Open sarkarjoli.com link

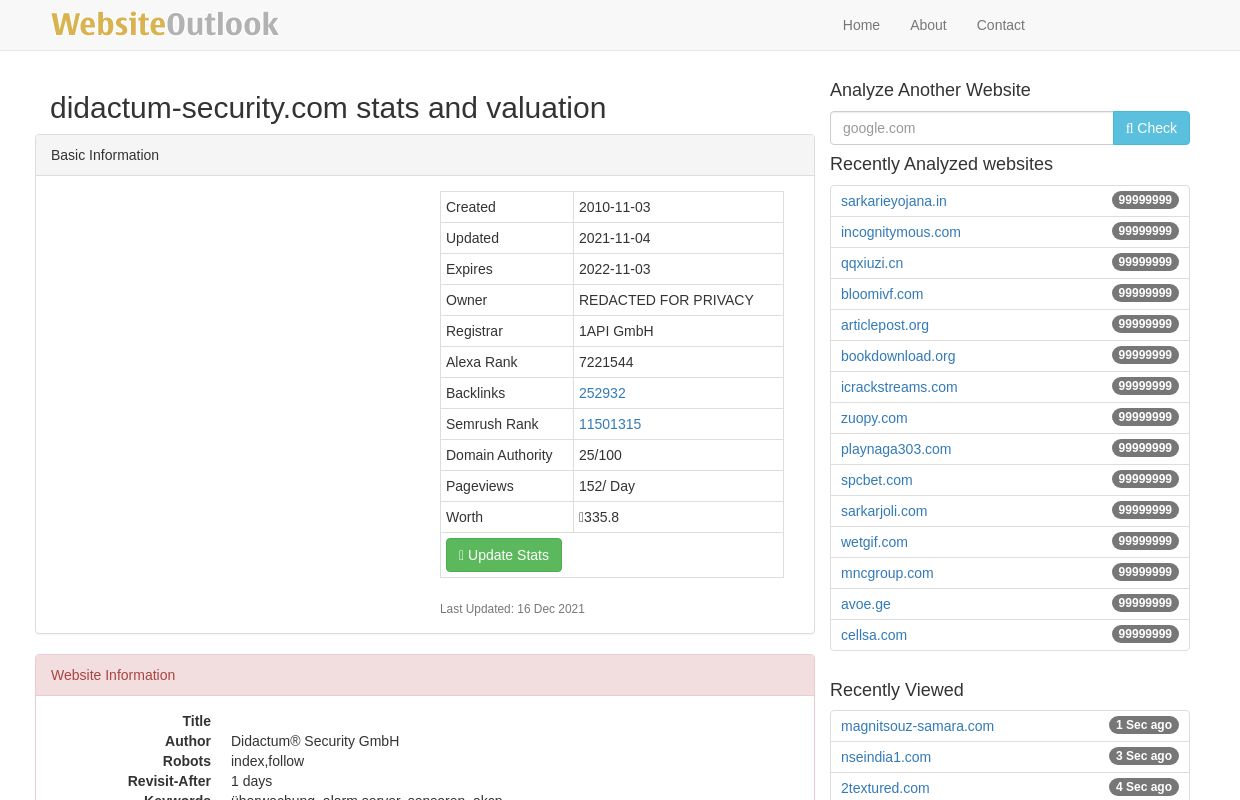[x=884, y=511]
